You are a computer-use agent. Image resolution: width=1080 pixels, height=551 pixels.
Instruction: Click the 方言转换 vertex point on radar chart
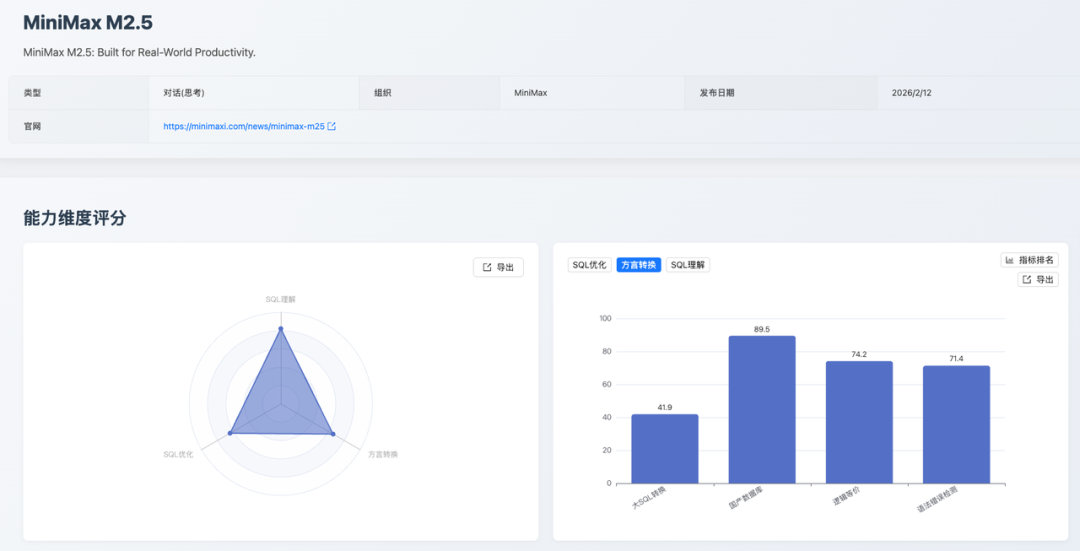(x=333, y=433)
